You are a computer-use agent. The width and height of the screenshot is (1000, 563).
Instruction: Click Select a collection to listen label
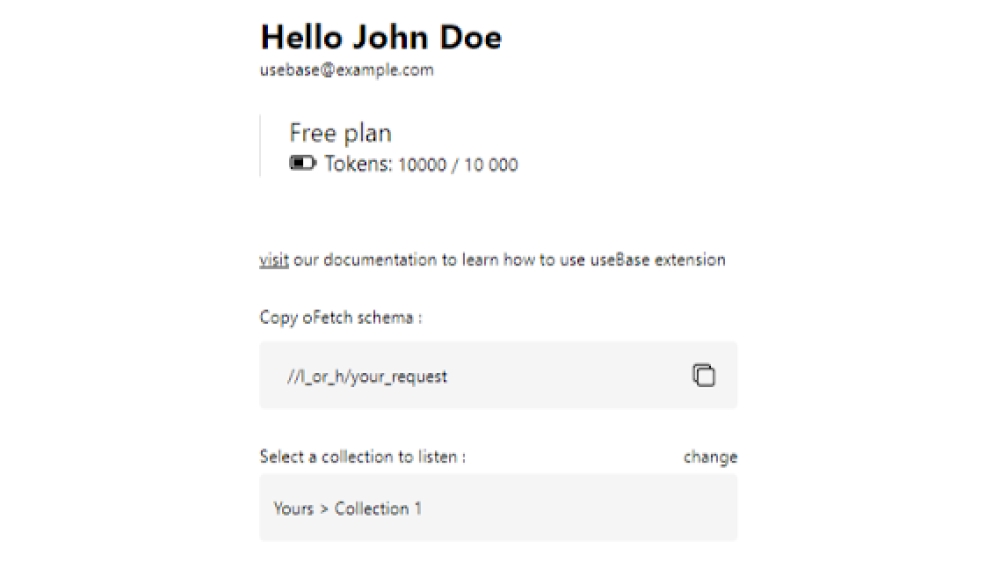click(x=362, y=457)
